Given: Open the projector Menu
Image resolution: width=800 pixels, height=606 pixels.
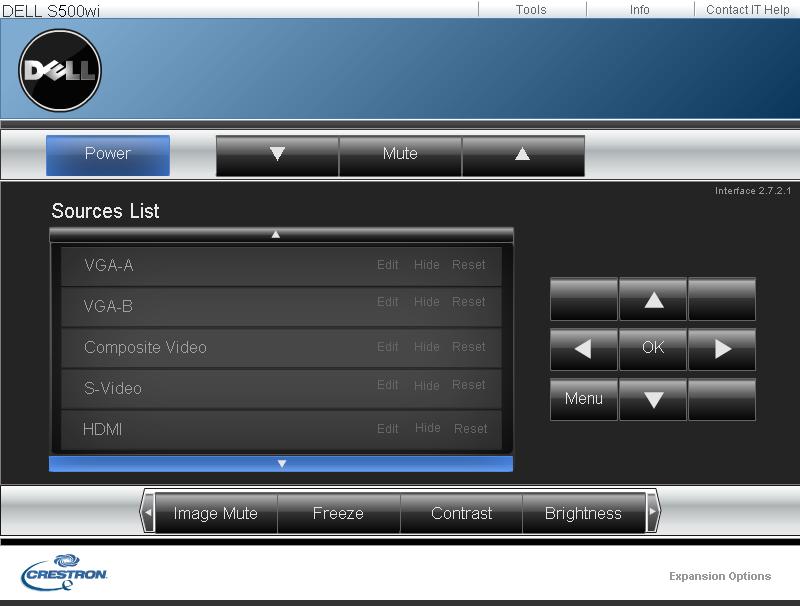Looking at the screenshot, I should [584, 399].
